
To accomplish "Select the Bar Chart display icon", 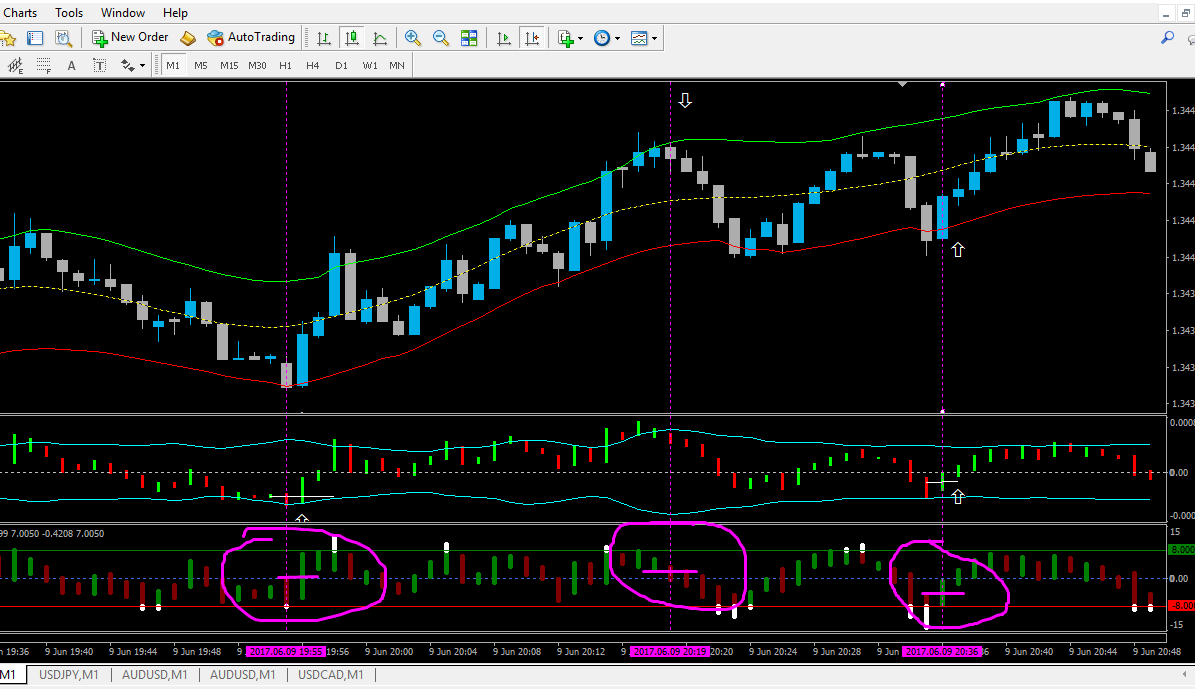I will tap(324, 38).
